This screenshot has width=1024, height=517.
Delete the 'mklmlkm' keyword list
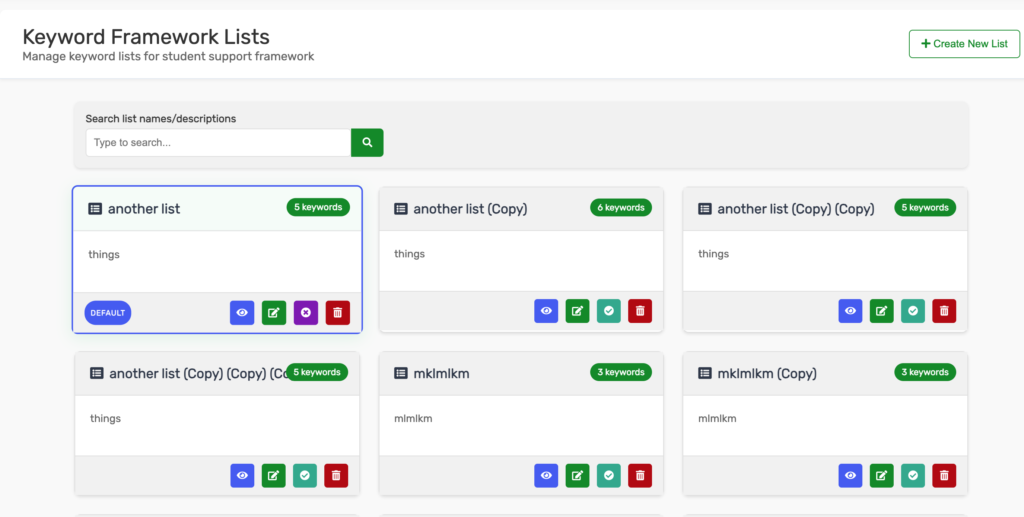point(640,476)
